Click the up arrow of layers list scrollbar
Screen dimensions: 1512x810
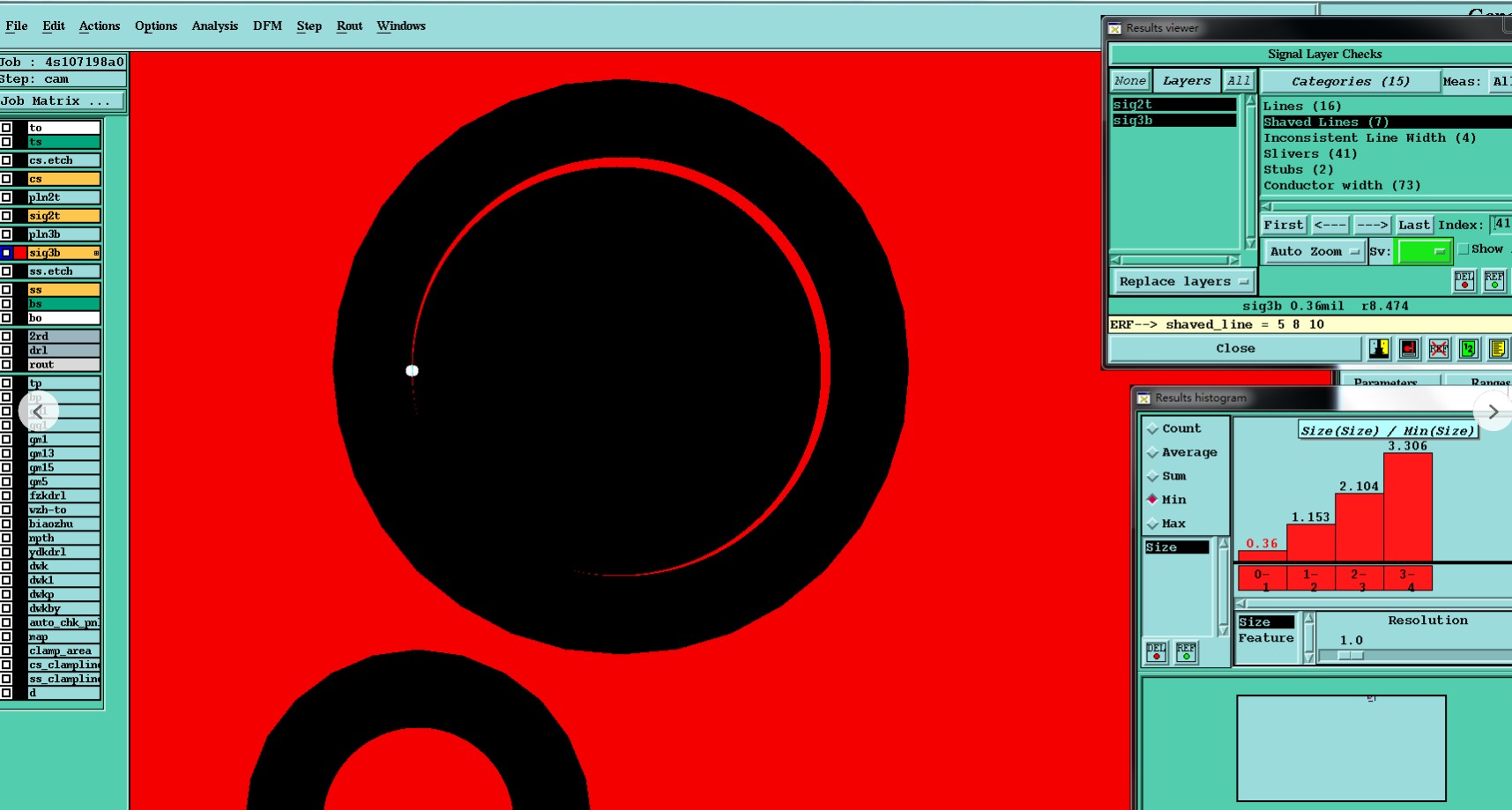1250,101
